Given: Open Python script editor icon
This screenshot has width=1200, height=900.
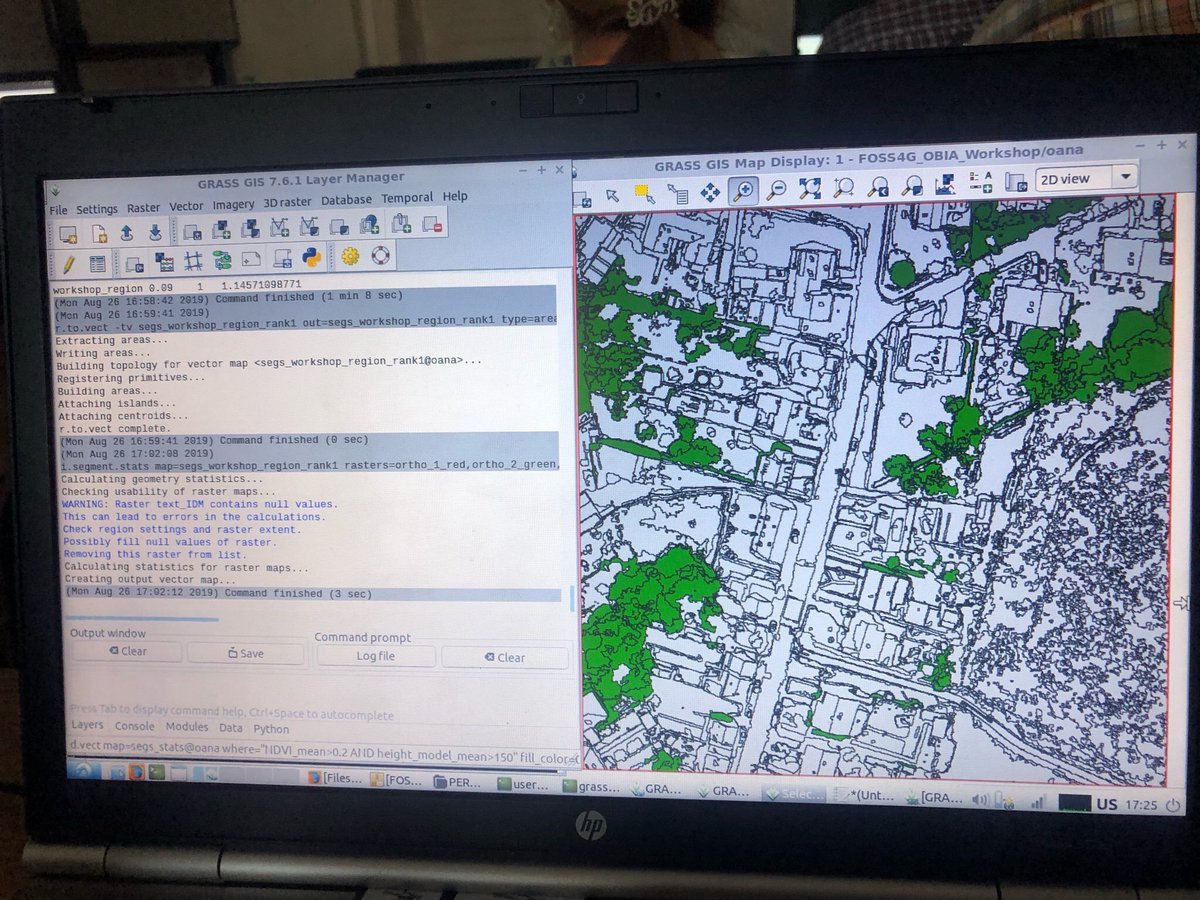Looking at the screenshot, I should [311, 258].
